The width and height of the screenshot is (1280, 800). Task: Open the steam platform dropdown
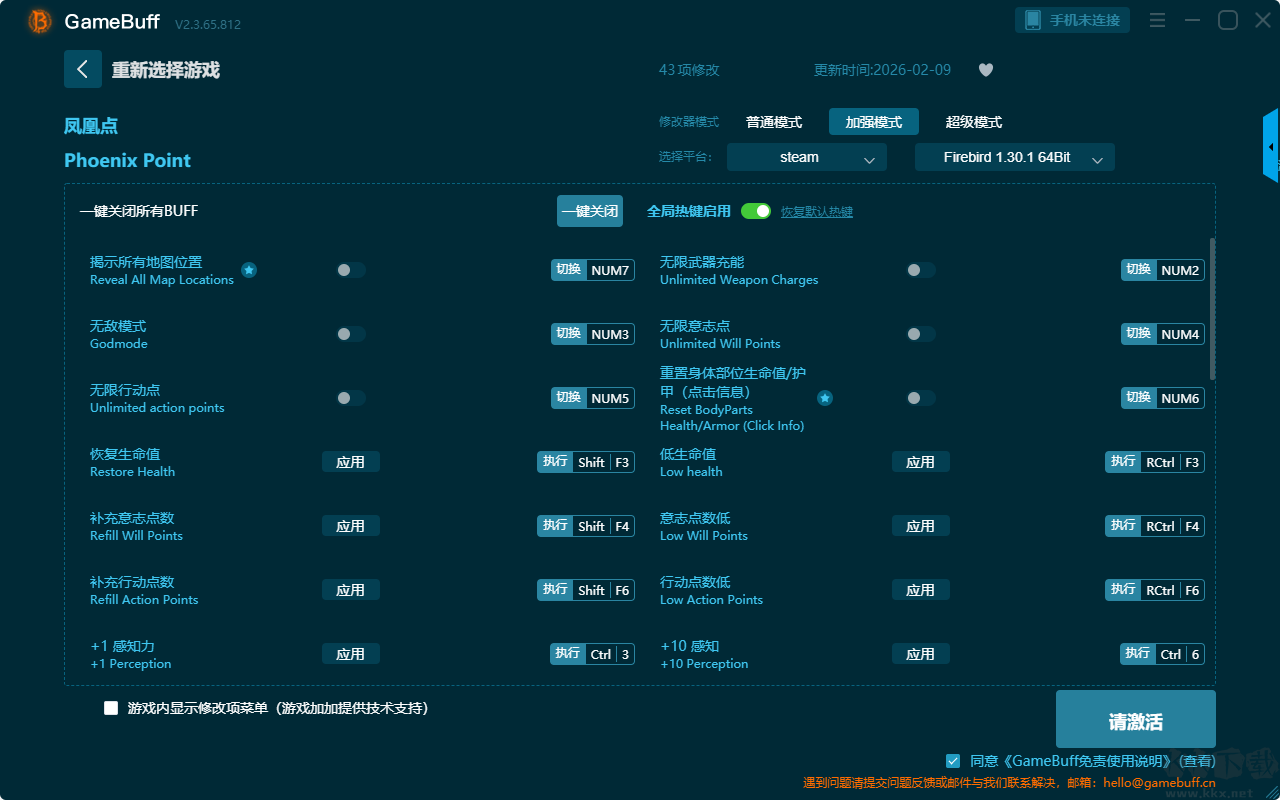[x=807, y=157]
